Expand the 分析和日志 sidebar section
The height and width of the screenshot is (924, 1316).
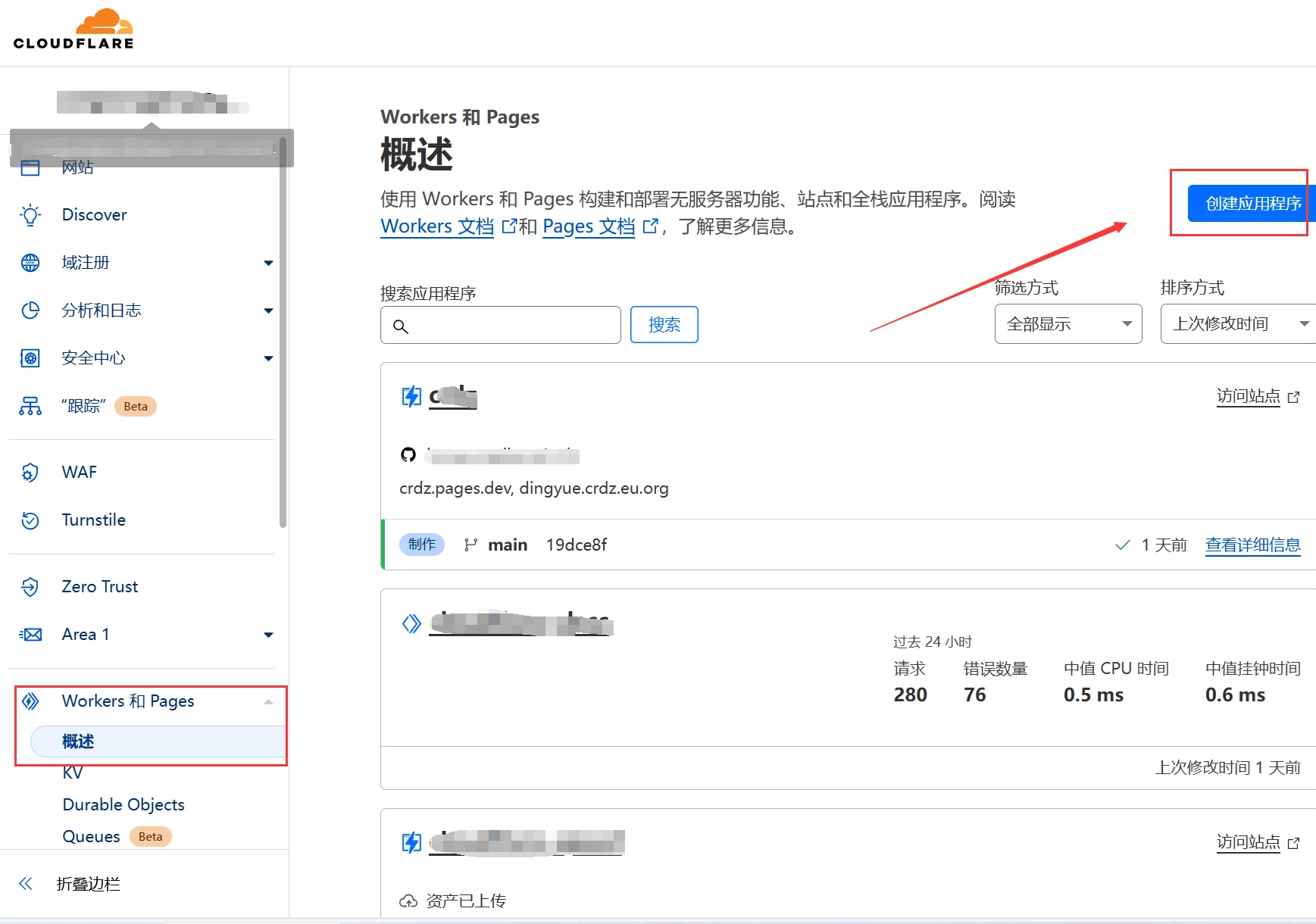(x=268, y=311)
